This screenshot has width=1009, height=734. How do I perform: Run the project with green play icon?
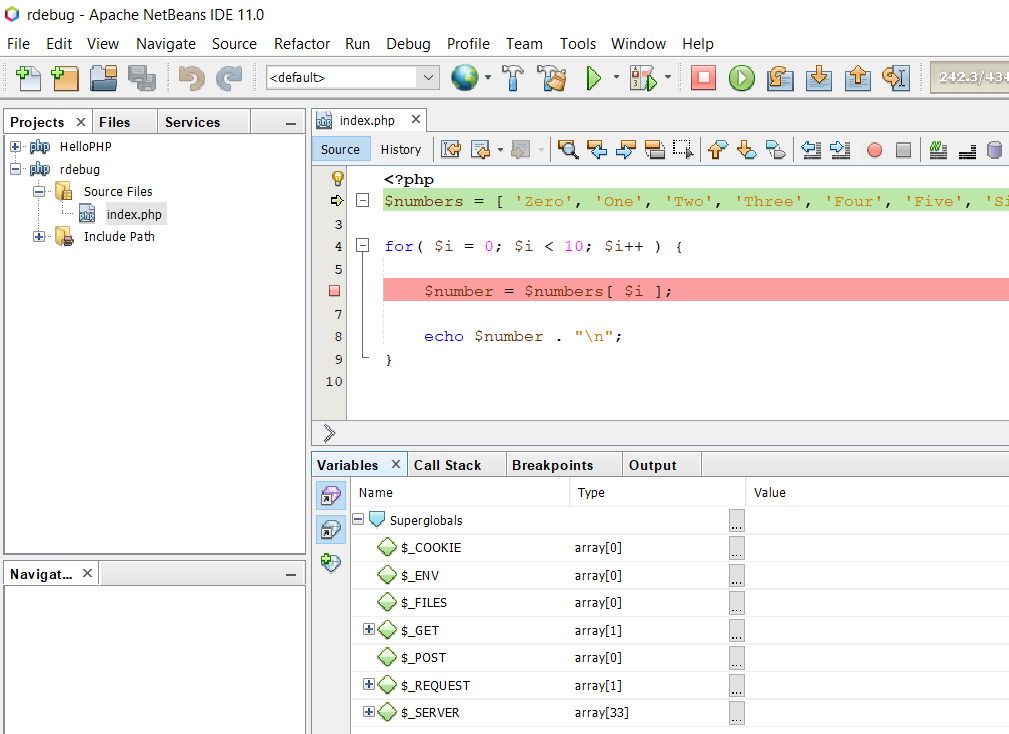(593, 78)
